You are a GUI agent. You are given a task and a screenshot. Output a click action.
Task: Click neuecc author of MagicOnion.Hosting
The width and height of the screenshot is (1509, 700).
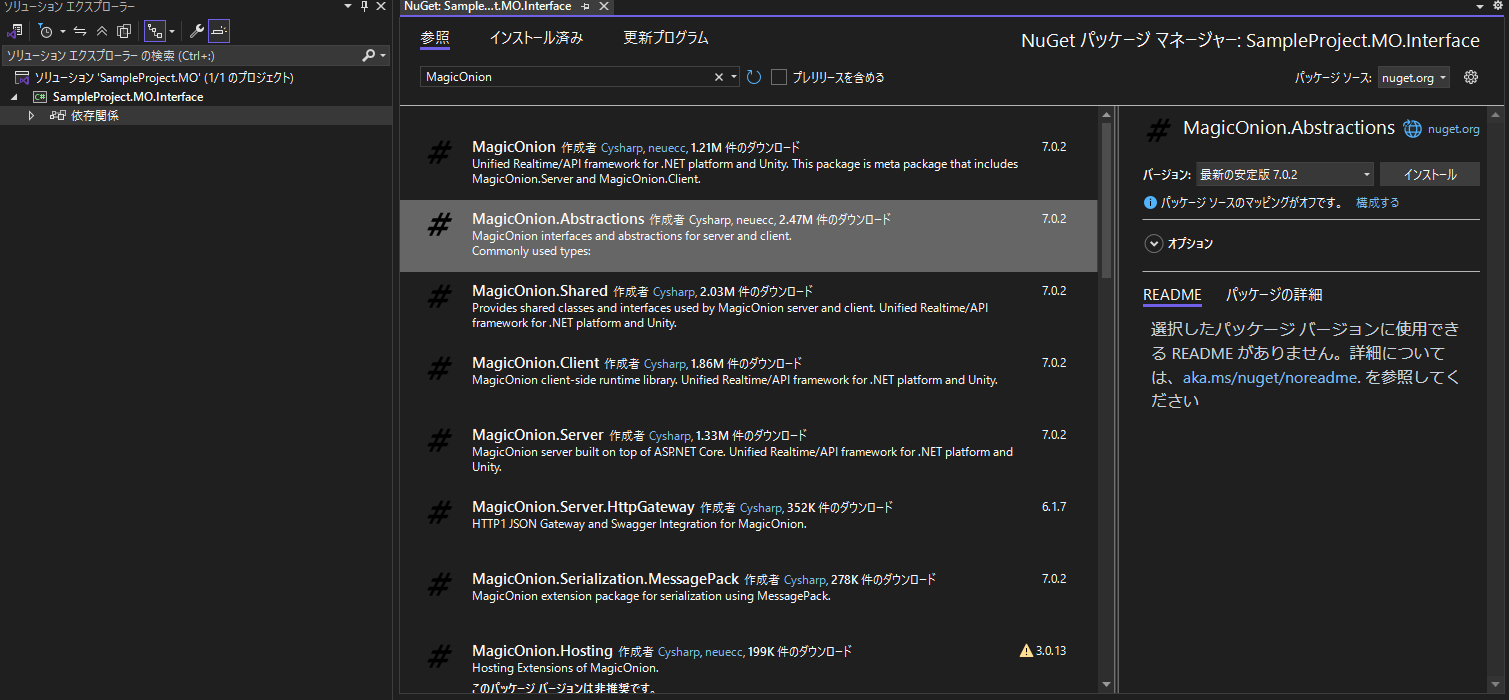(724, 652)
